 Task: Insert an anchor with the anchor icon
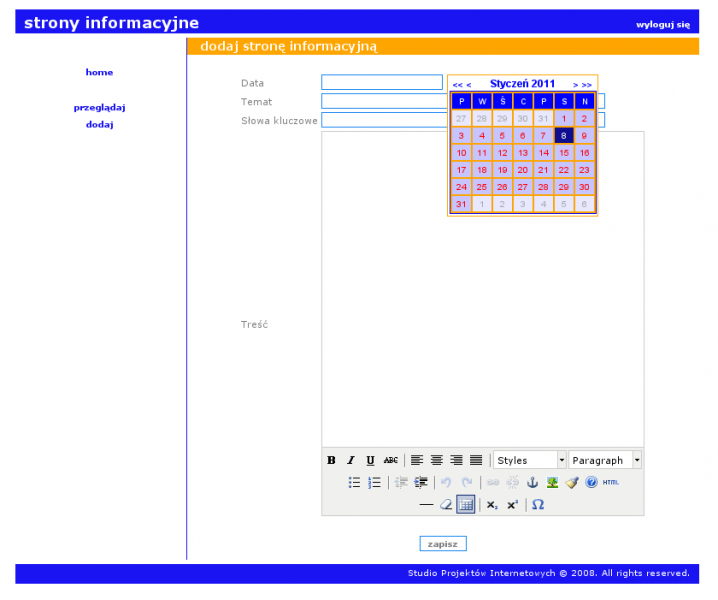tap(532, 482)
